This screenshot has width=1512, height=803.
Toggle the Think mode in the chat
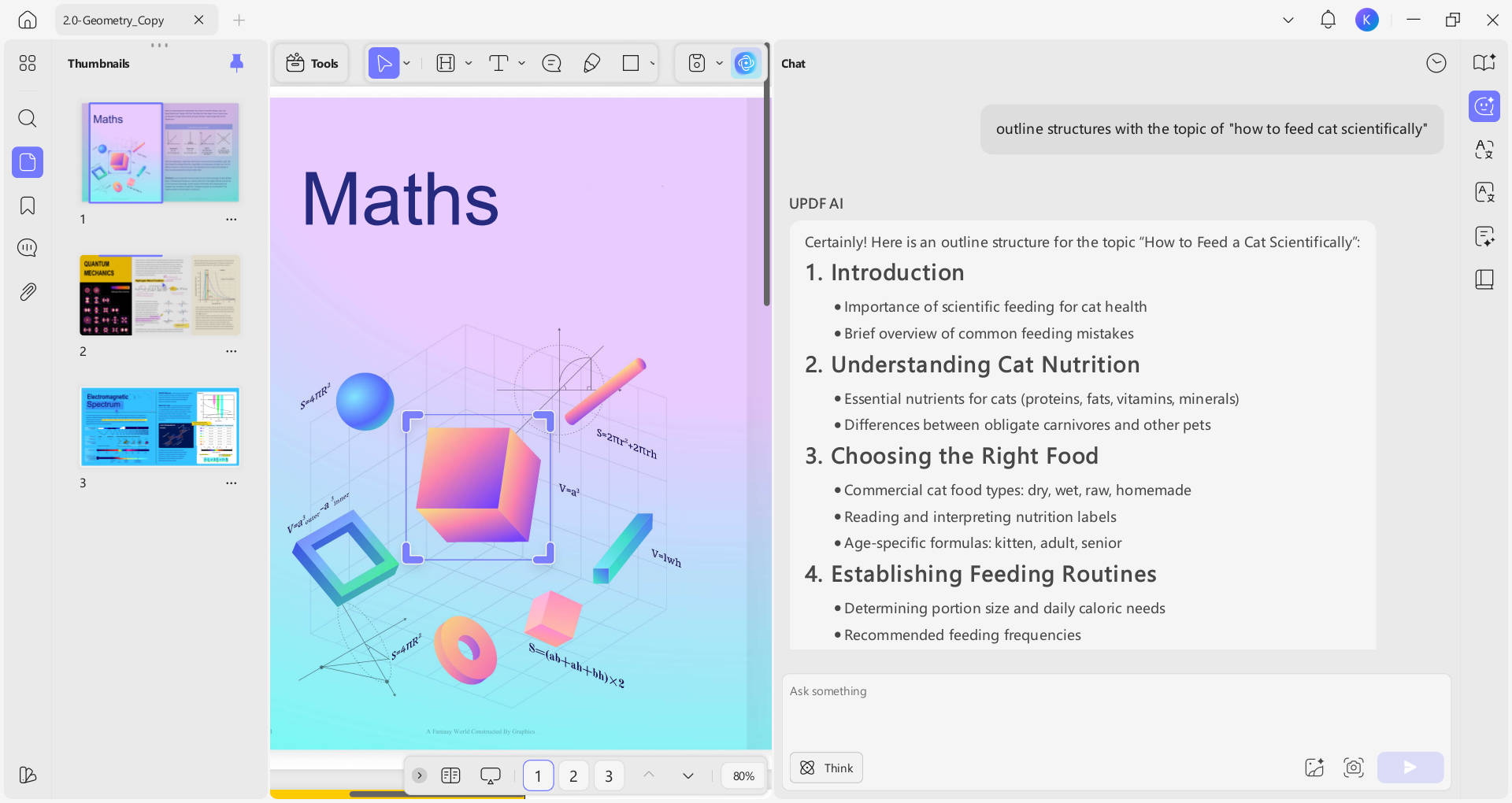point(825,768)
